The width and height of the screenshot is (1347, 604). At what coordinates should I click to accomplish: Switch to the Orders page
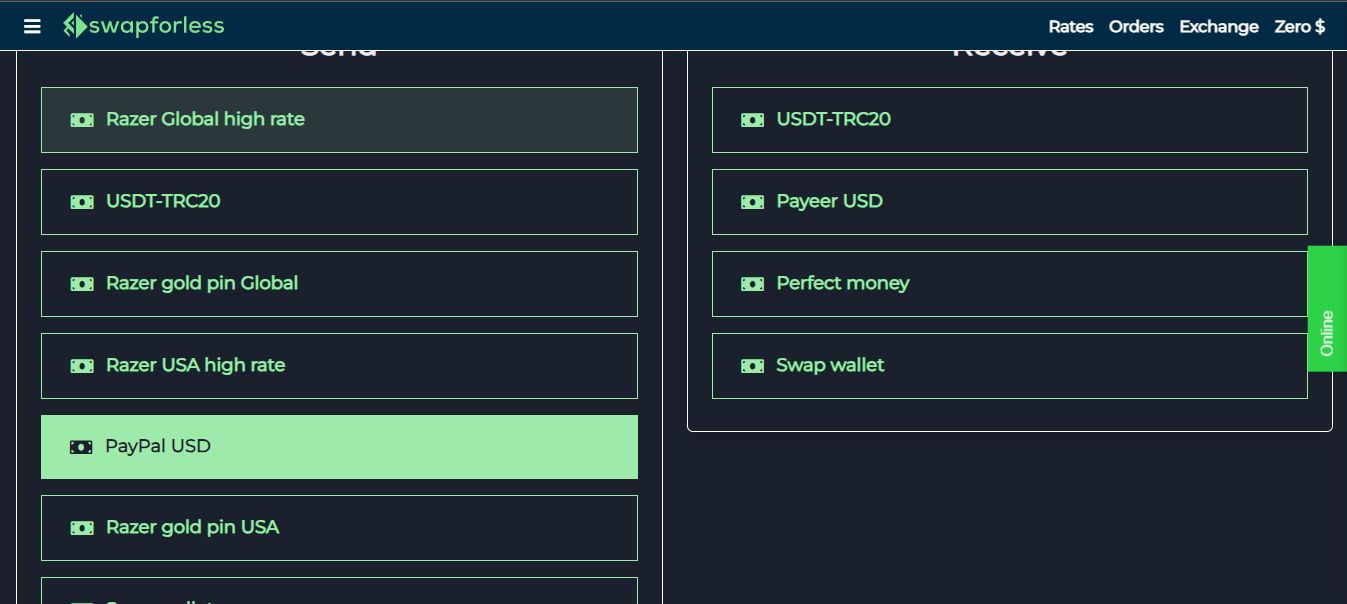click(1136, 27)
